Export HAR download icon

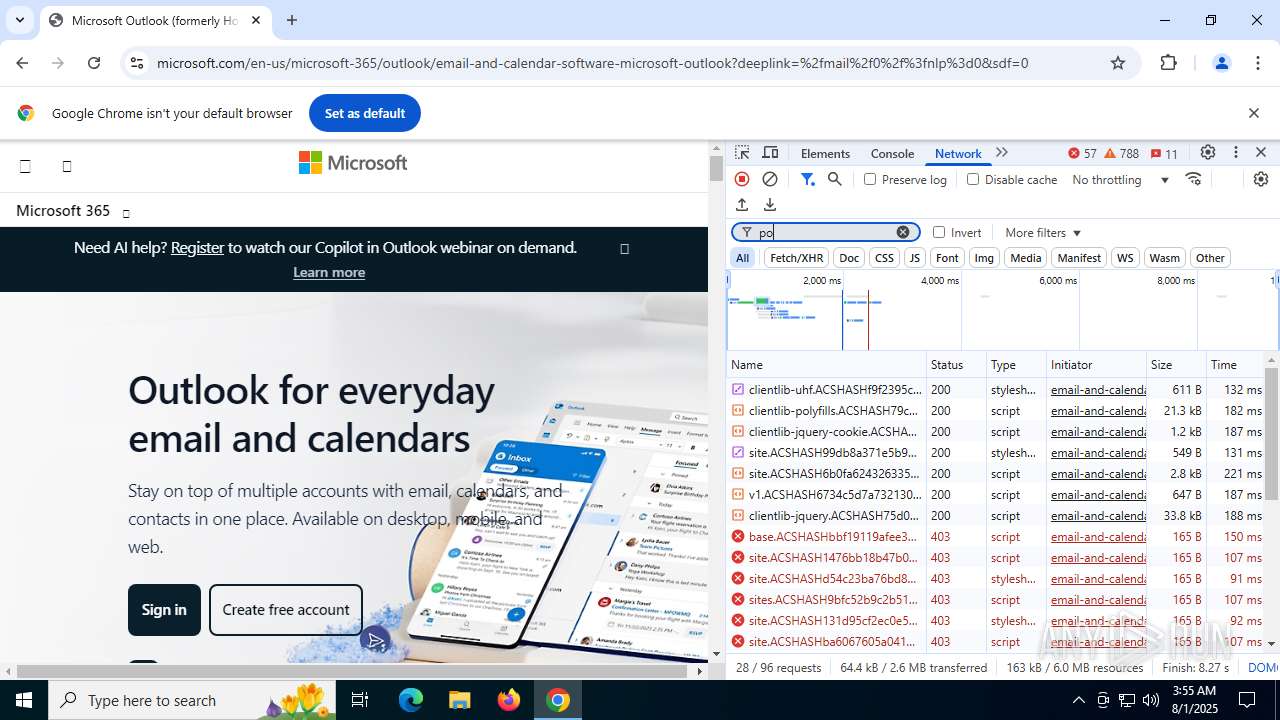click(x=770, y=205)
